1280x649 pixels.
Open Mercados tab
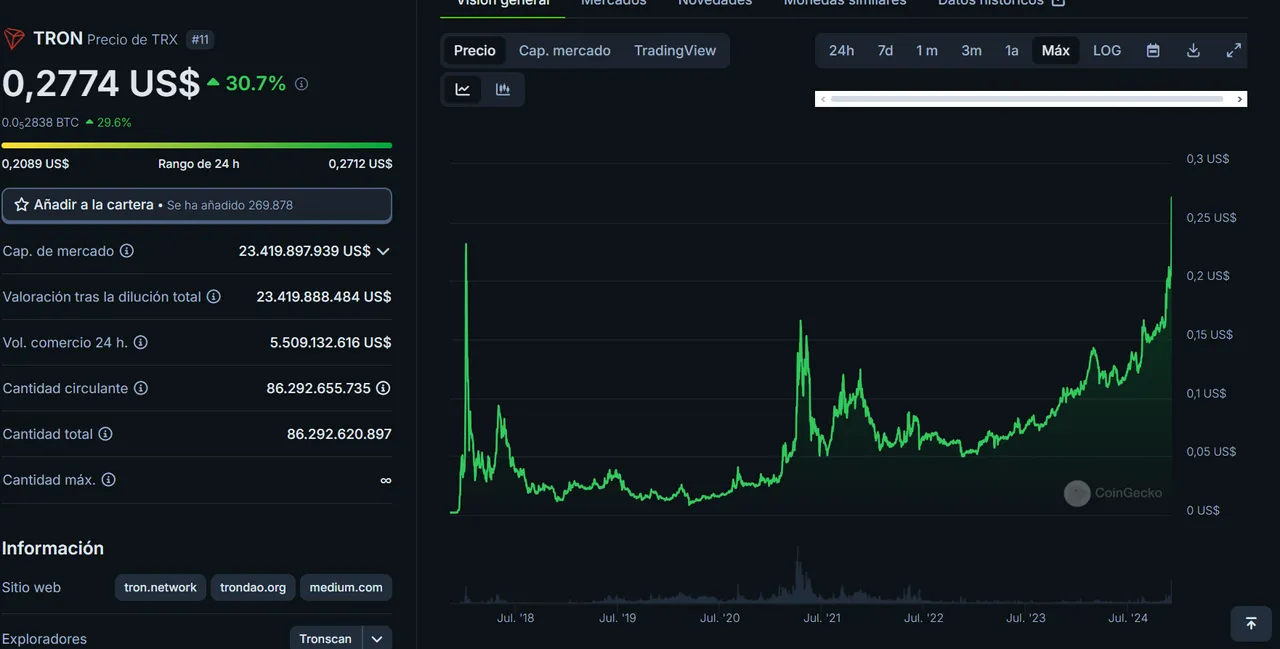(613, 3)
